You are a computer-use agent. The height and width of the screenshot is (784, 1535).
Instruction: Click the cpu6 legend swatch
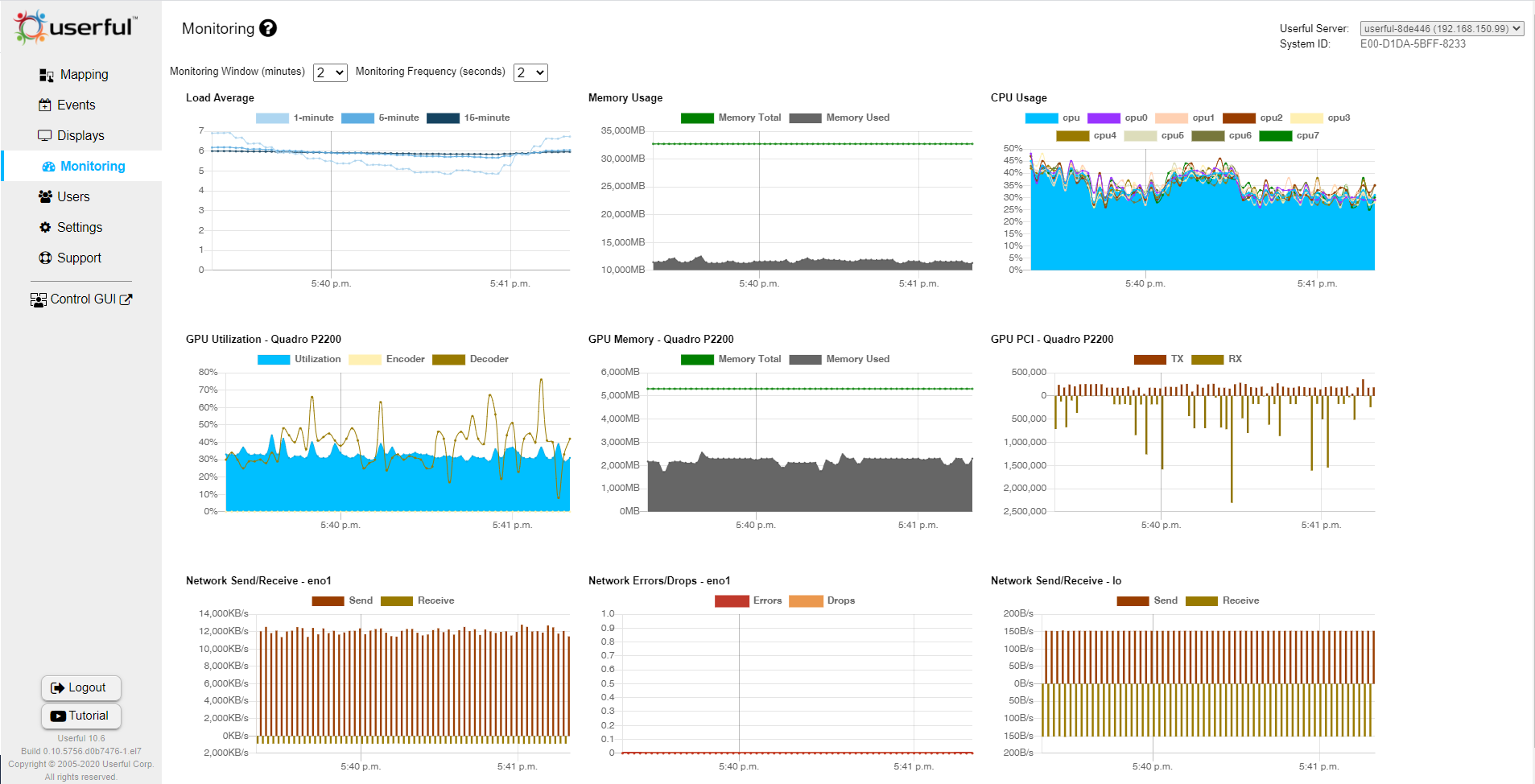click(x=1207, y=135)
